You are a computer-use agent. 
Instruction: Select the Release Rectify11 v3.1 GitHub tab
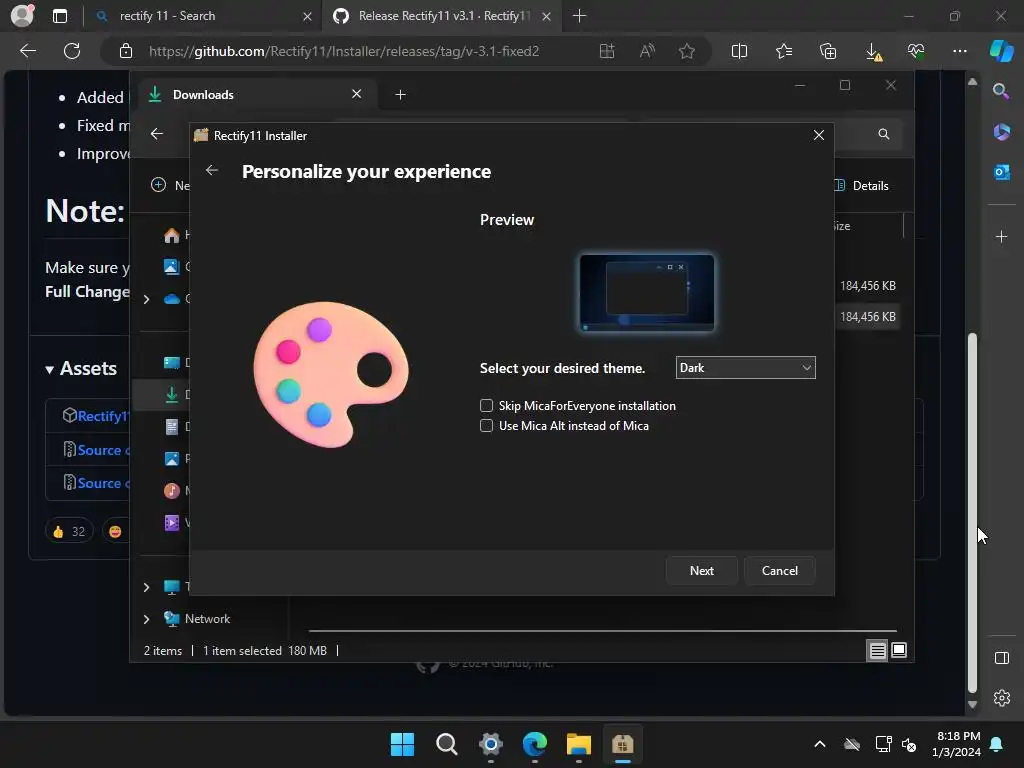(x=443, y=16)
